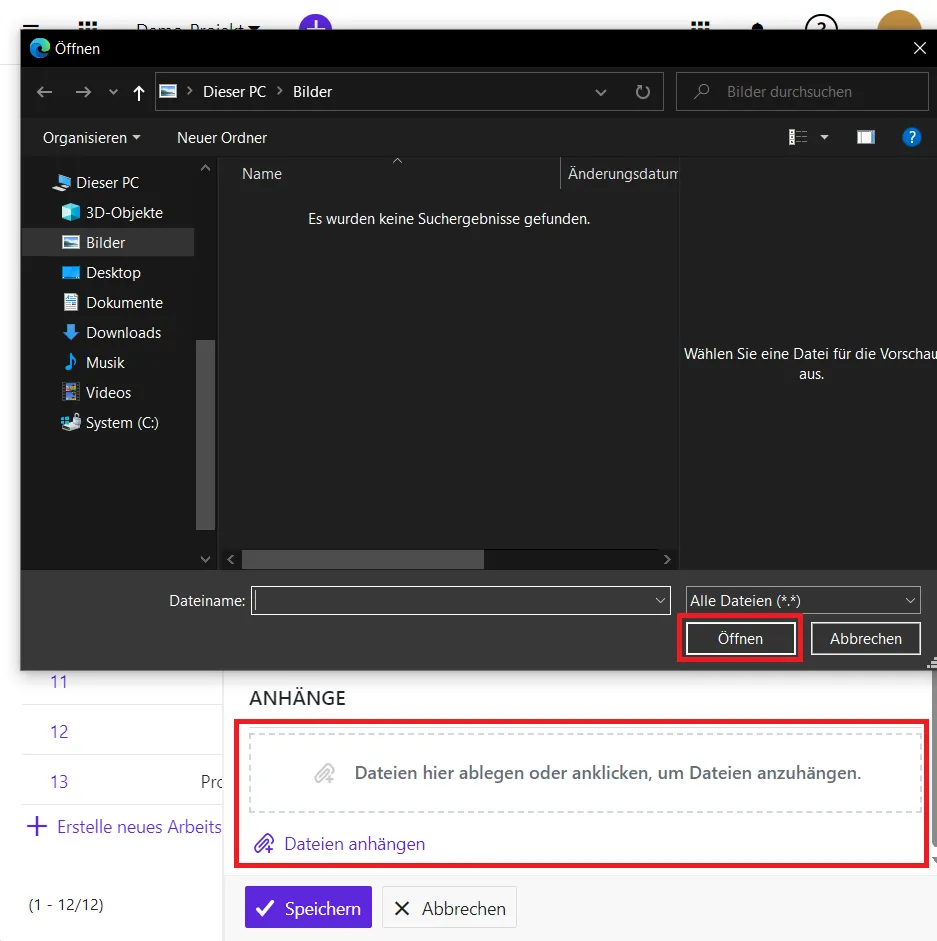This screenshot has width=937, height=941.
Task: Open the Alle Dateien file type dropdown
Action: (803, 601)
